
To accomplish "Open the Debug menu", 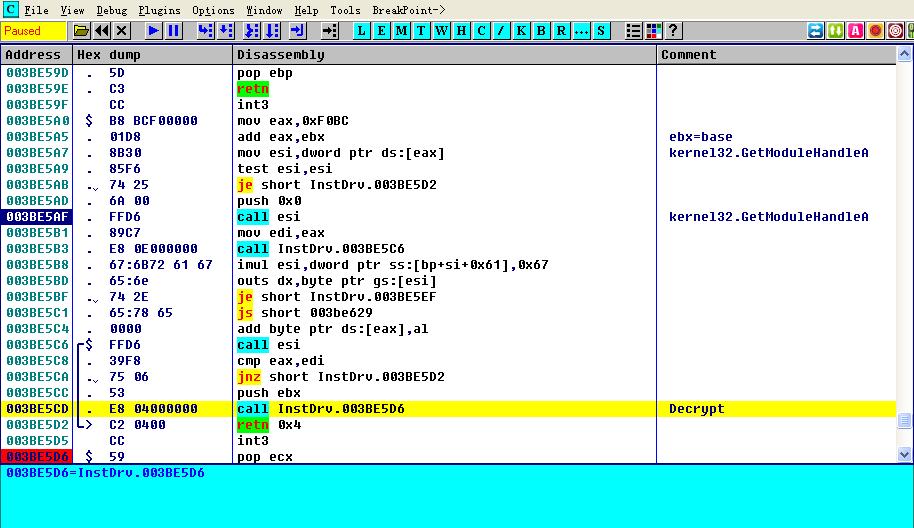I will [111, 10].
